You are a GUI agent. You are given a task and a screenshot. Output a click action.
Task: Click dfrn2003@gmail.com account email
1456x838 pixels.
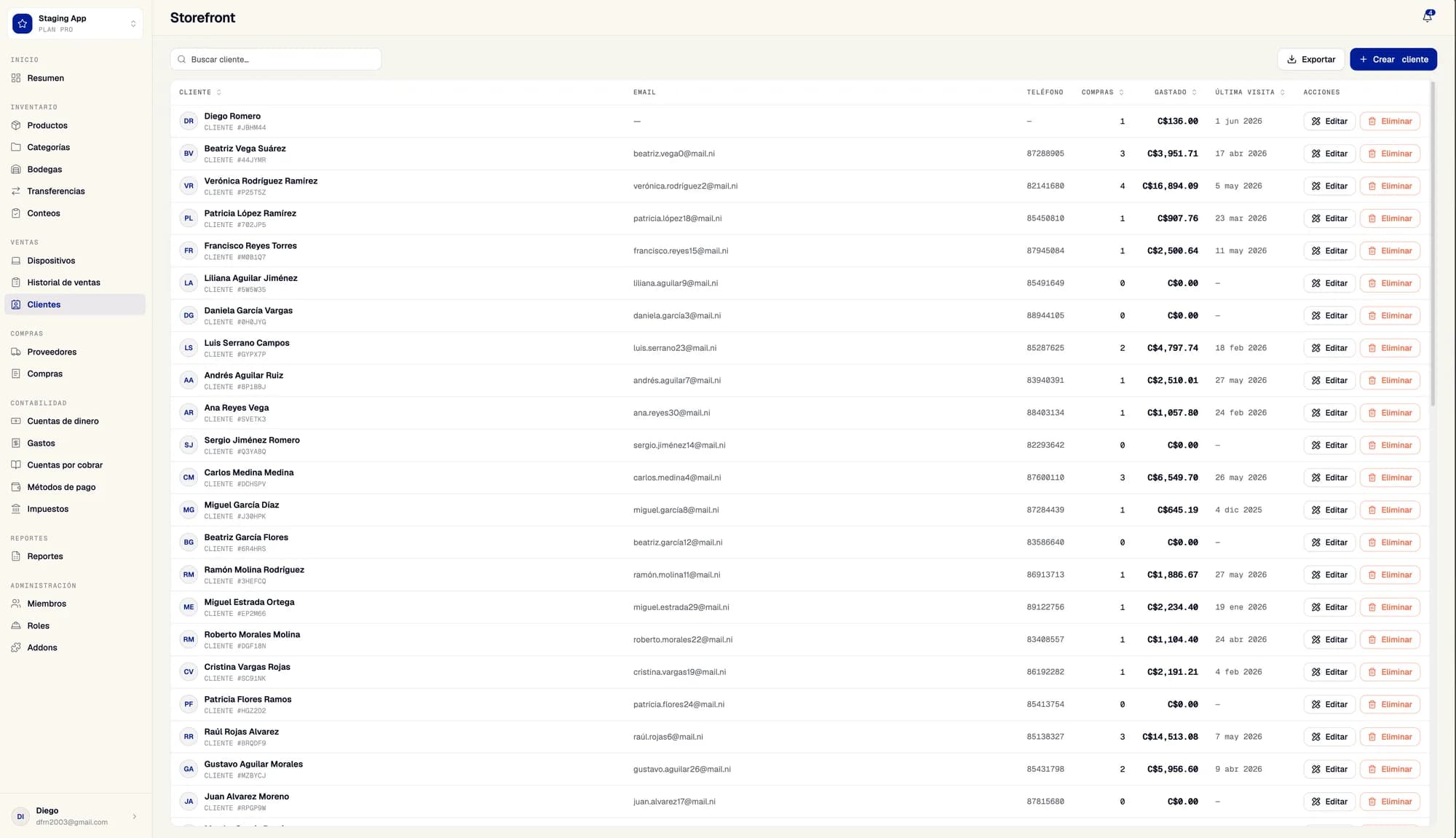[72, 822]
